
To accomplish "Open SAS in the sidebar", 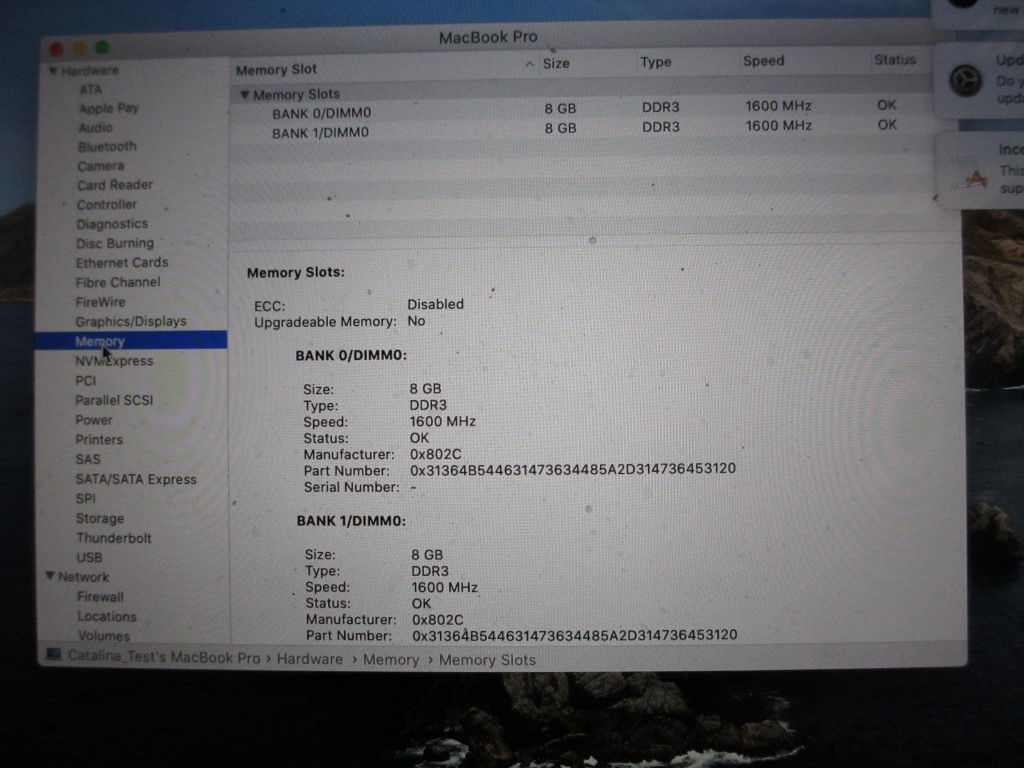I will click(x=88, y=458).
